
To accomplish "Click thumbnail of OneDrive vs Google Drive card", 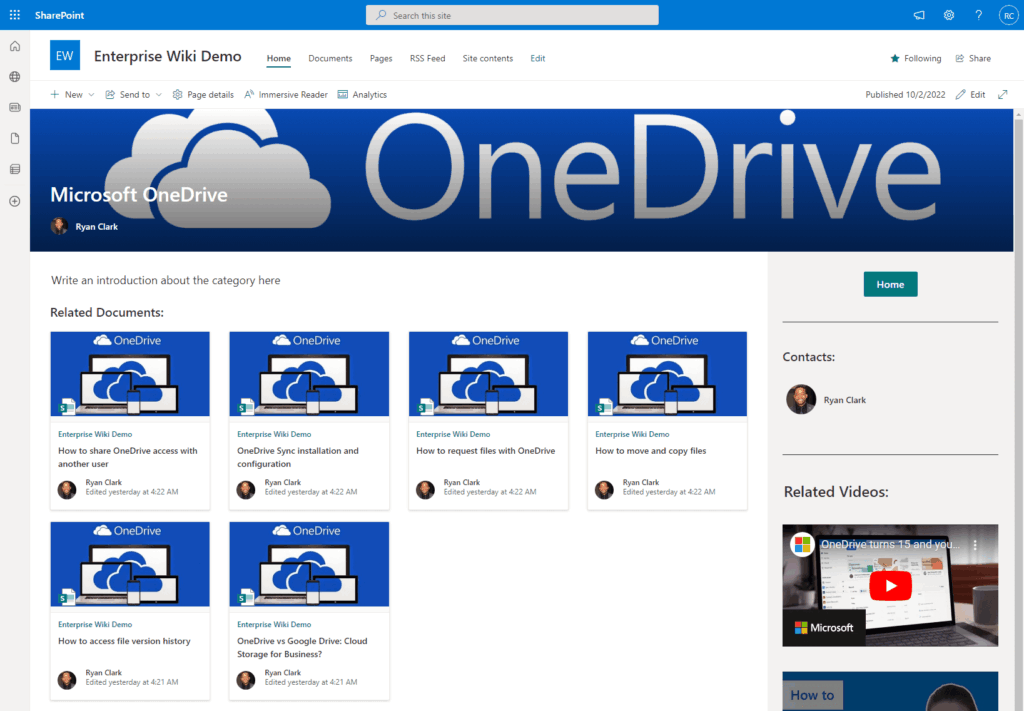I will pyautogui.click(x=309, y=564).
